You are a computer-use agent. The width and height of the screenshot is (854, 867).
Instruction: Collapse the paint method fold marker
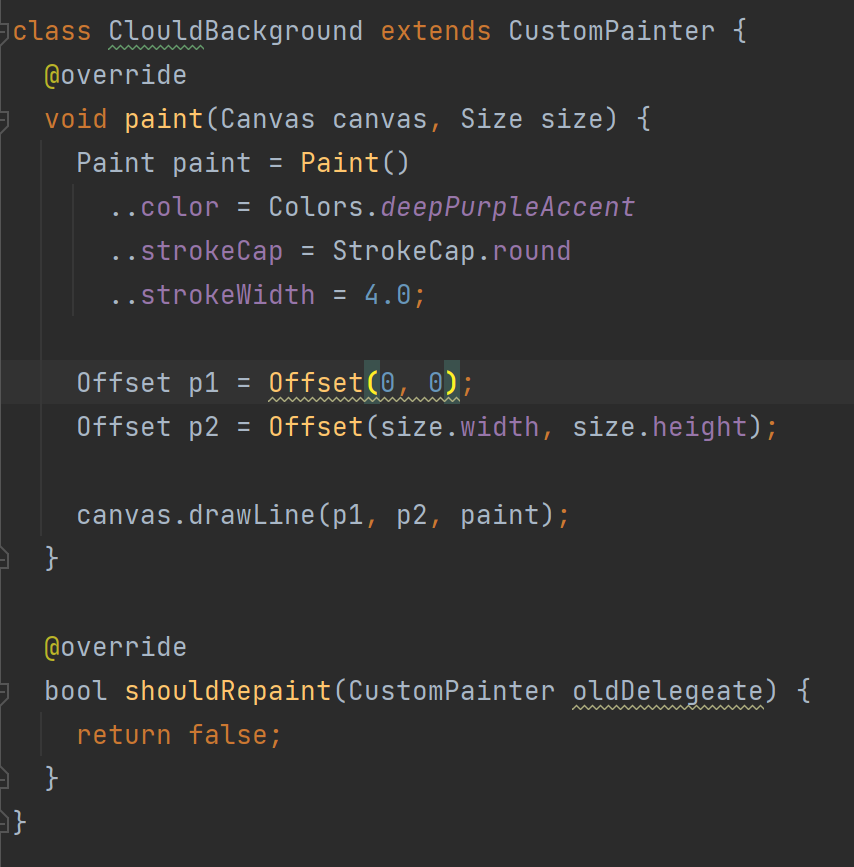point(3,121)
